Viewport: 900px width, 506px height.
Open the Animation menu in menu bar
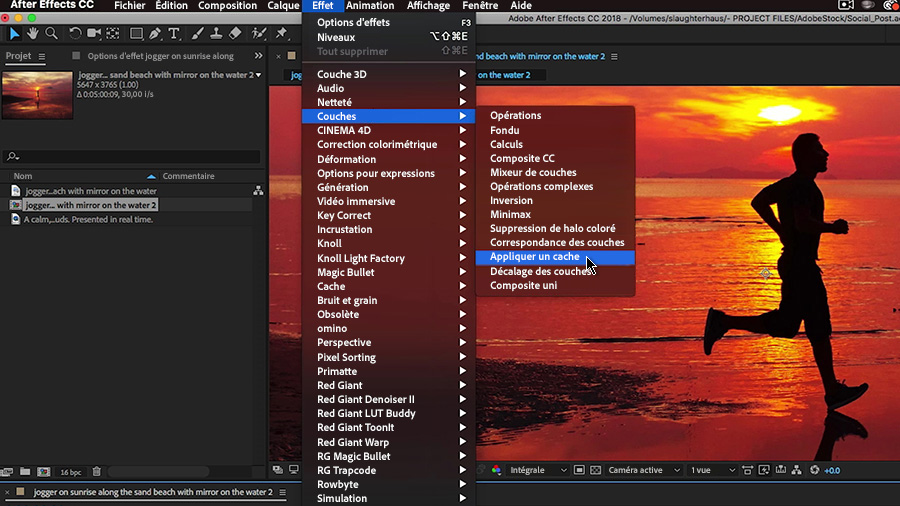point(370,6)
